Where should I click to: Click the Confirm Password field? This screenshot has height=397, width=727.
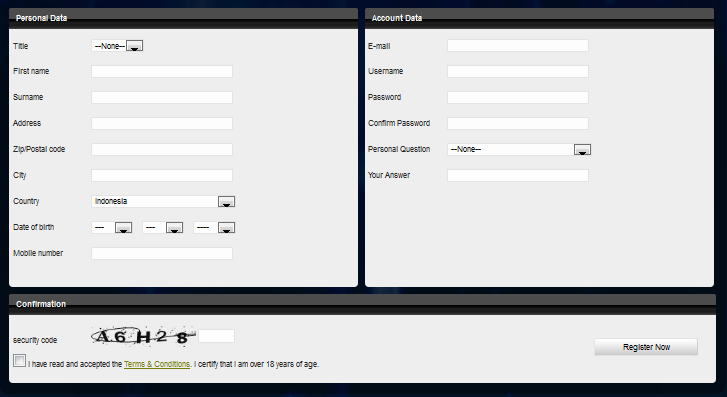pos(518,123)
